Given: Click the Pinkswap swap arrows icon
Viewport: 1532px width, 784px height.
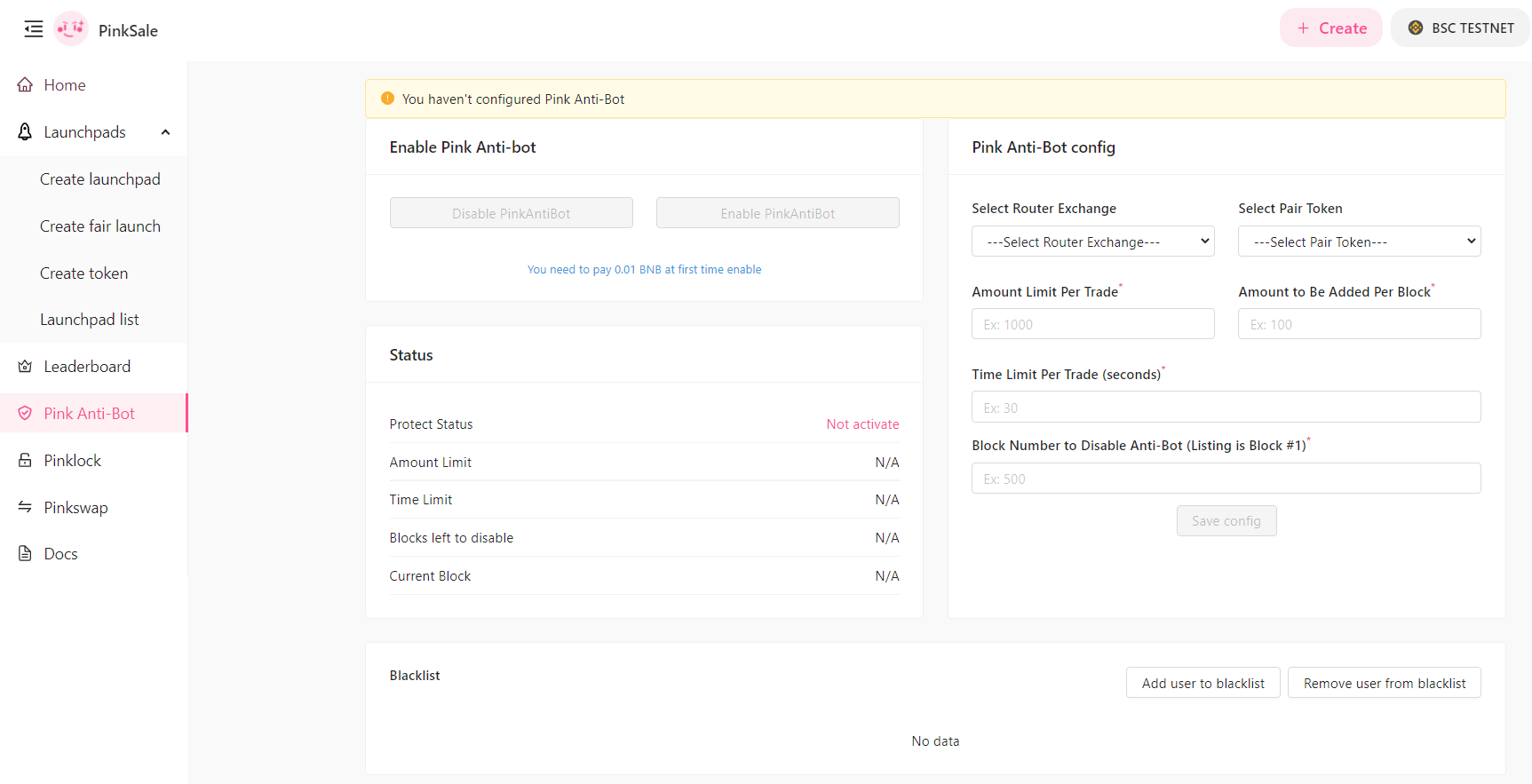Looking at the screenshot, I should click(x=25, y=507).
